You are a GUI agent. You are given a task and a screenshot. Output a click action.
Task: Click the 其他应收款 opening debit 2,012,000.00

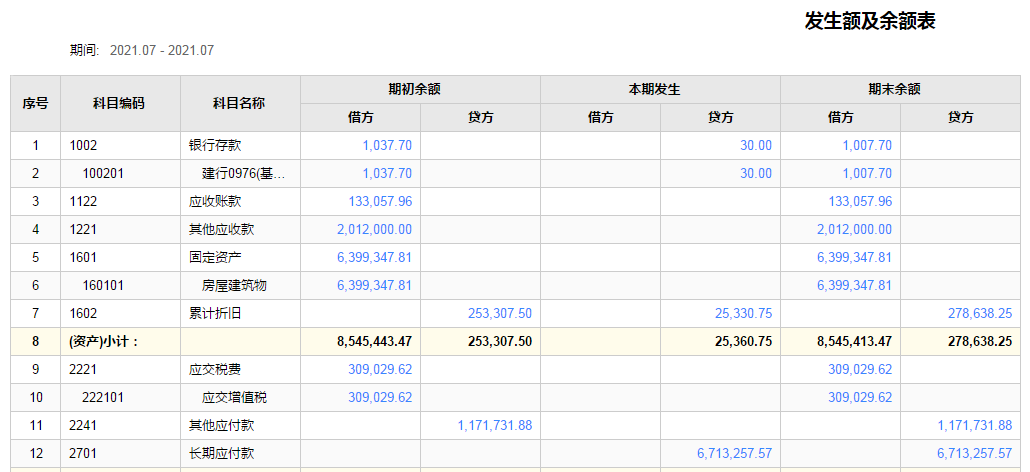coord(374,230)
